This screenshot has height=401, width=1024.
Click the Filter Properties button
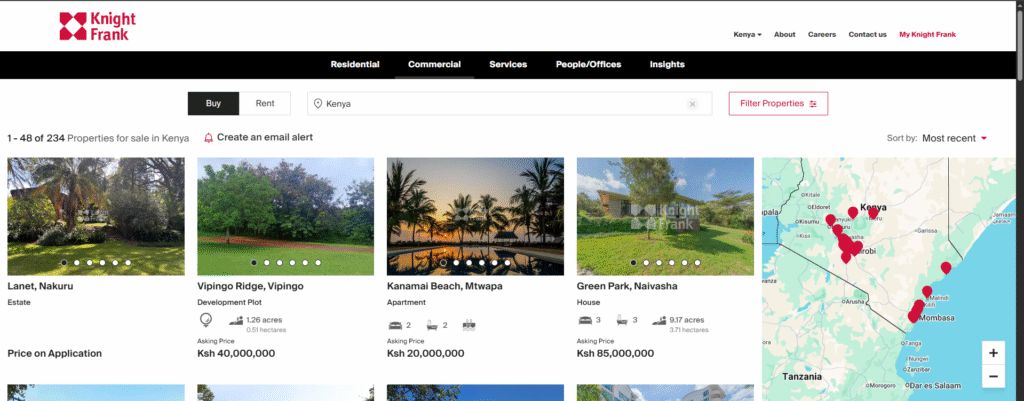coord(777,104)
